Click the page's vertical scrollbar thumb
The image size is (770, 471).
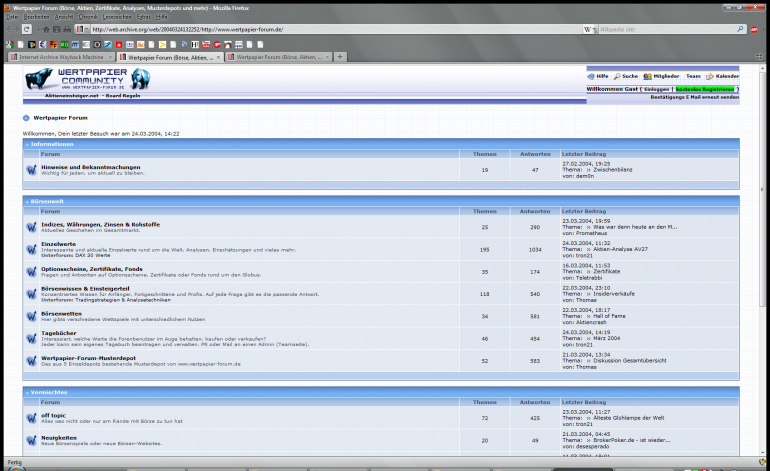(x=762, y=190)
